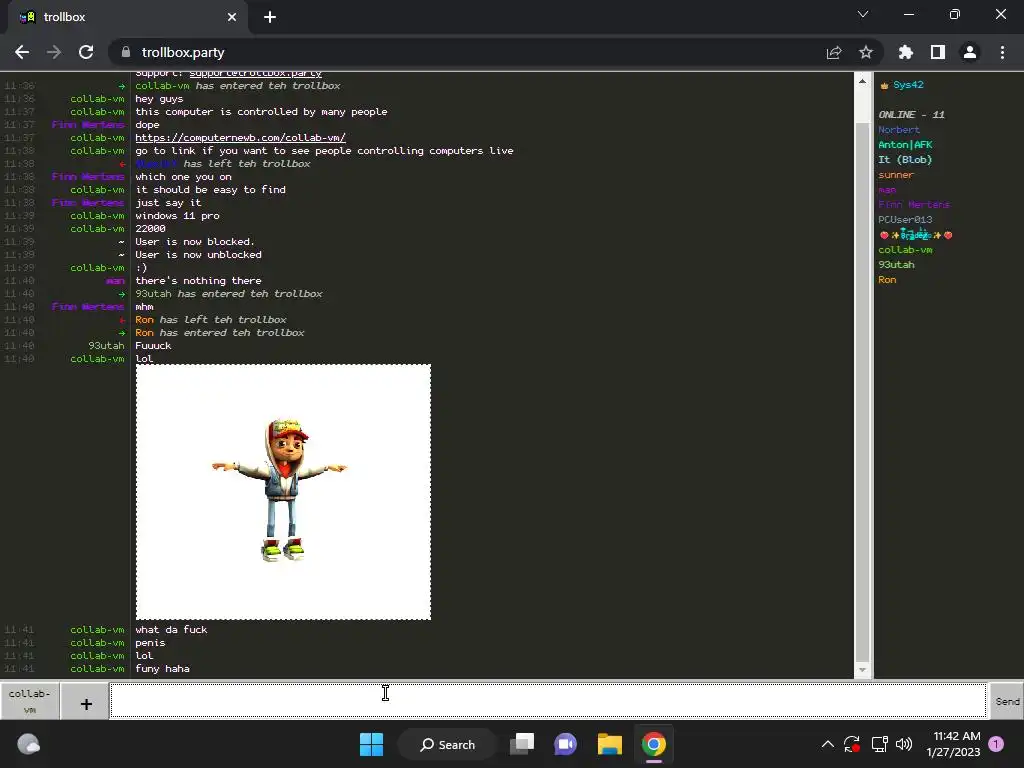Click the chat scrollbar thumb

pyautogui.click(x=862, y=392)
